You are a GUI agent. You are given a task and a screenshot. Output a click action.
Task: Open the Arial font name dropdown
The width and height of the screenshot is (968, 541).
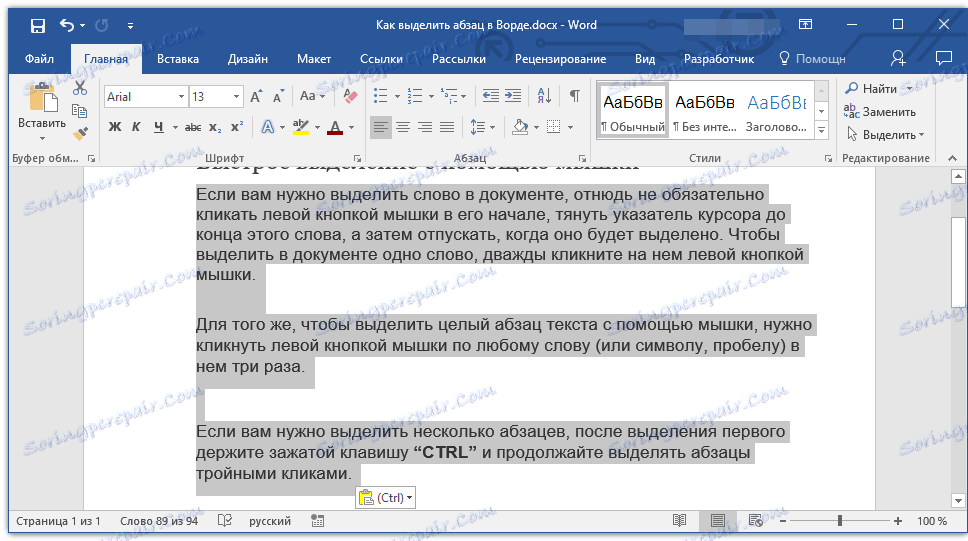(181, 97)
